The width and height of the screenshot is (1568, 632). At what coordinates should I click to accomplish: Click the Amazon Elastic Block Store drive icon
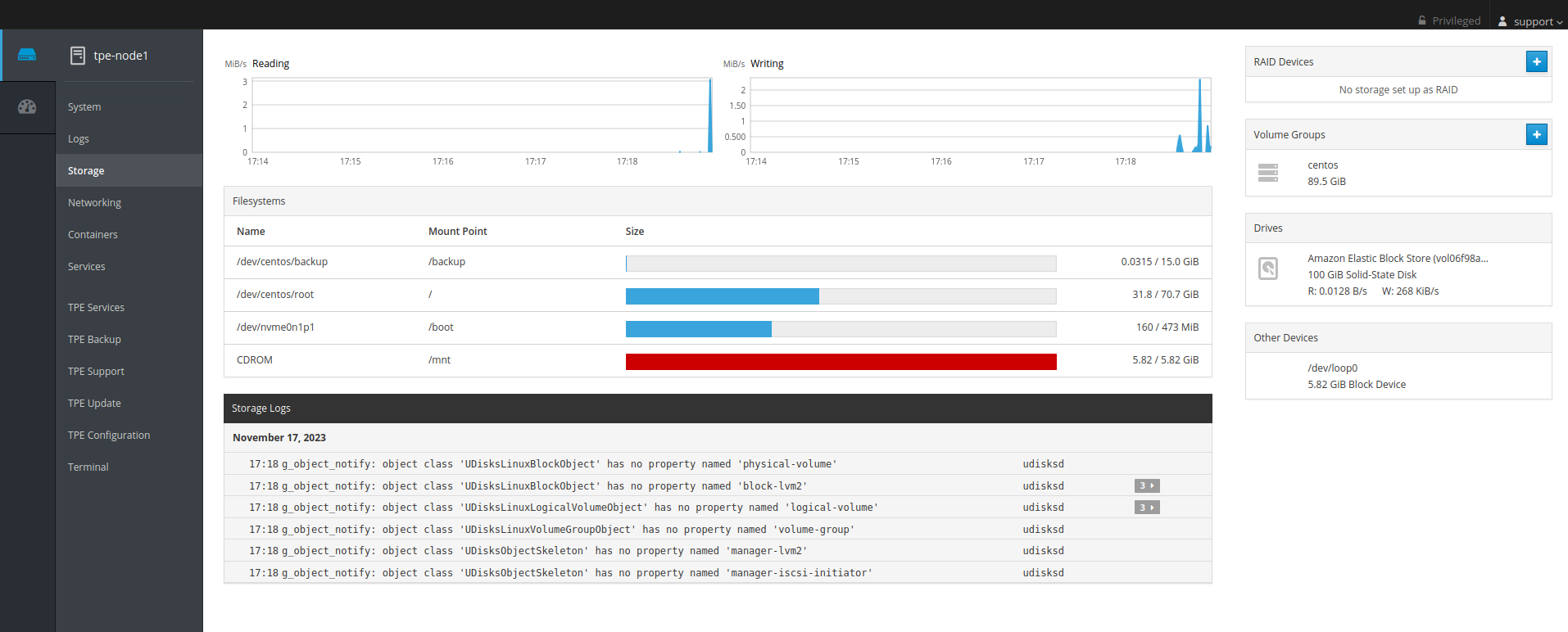point(1267,269)
